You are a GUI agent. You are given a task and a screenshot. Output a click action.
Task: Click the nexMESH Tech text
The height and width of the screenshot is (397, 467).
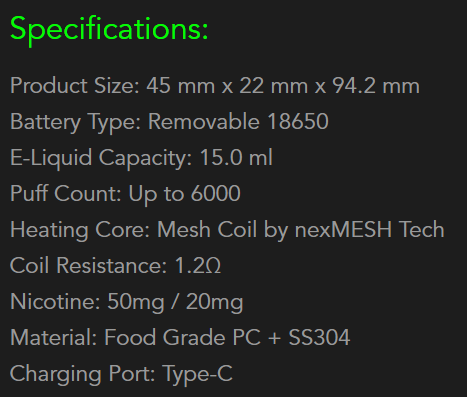[x=370, y=230]
